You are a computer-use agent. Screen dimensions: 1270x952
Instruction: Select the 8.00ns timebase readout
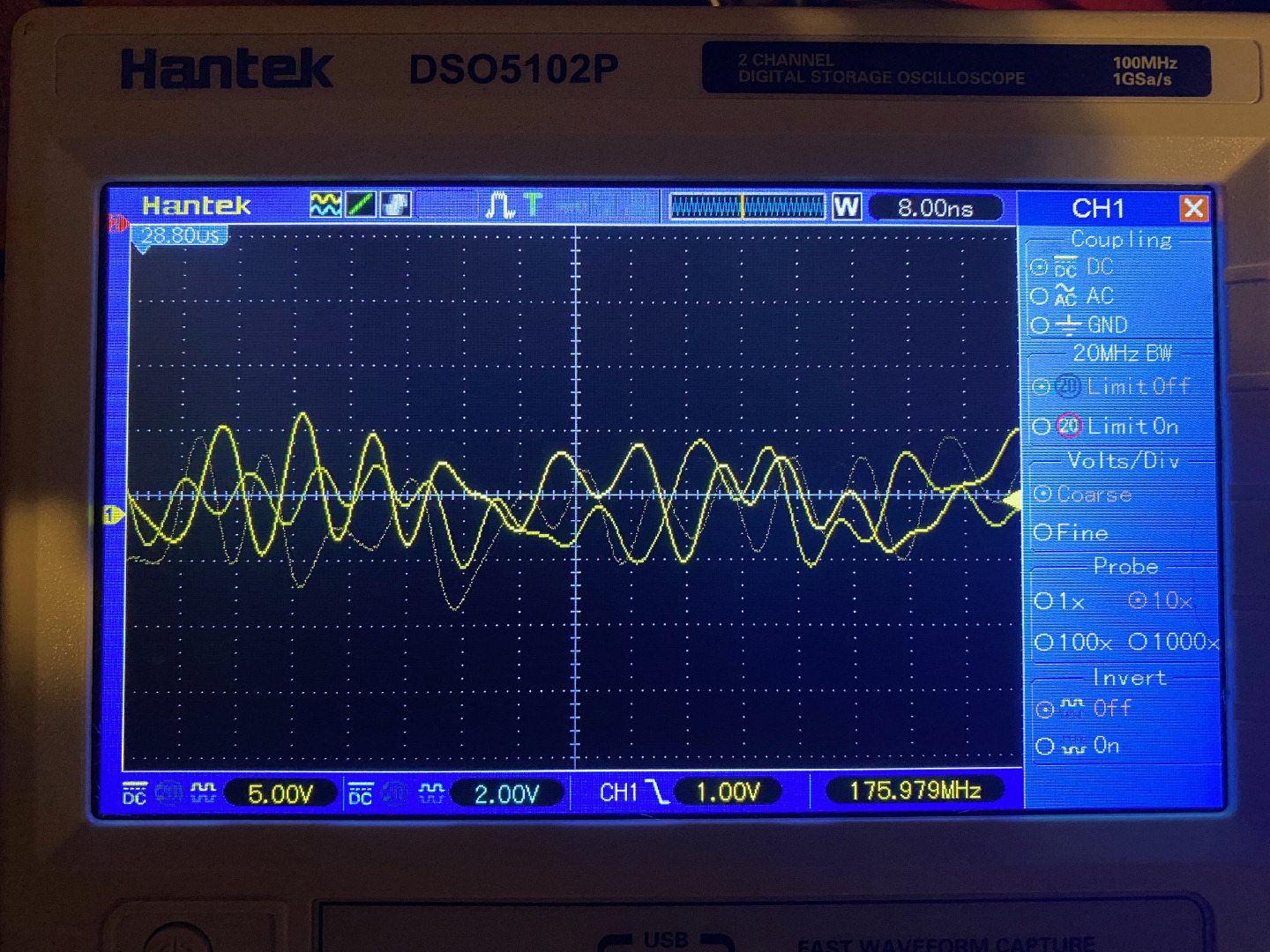click(936, 208)
